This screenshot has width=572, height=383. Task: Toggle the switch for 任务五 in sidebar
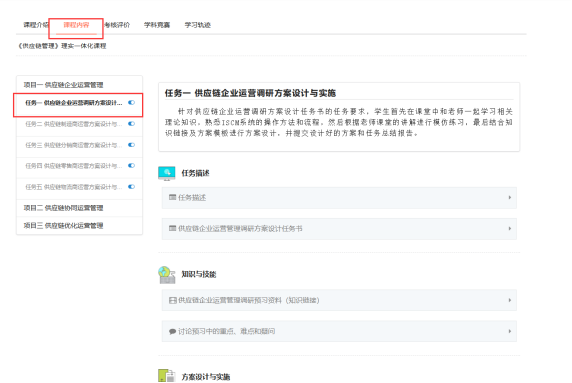(131, 187)
